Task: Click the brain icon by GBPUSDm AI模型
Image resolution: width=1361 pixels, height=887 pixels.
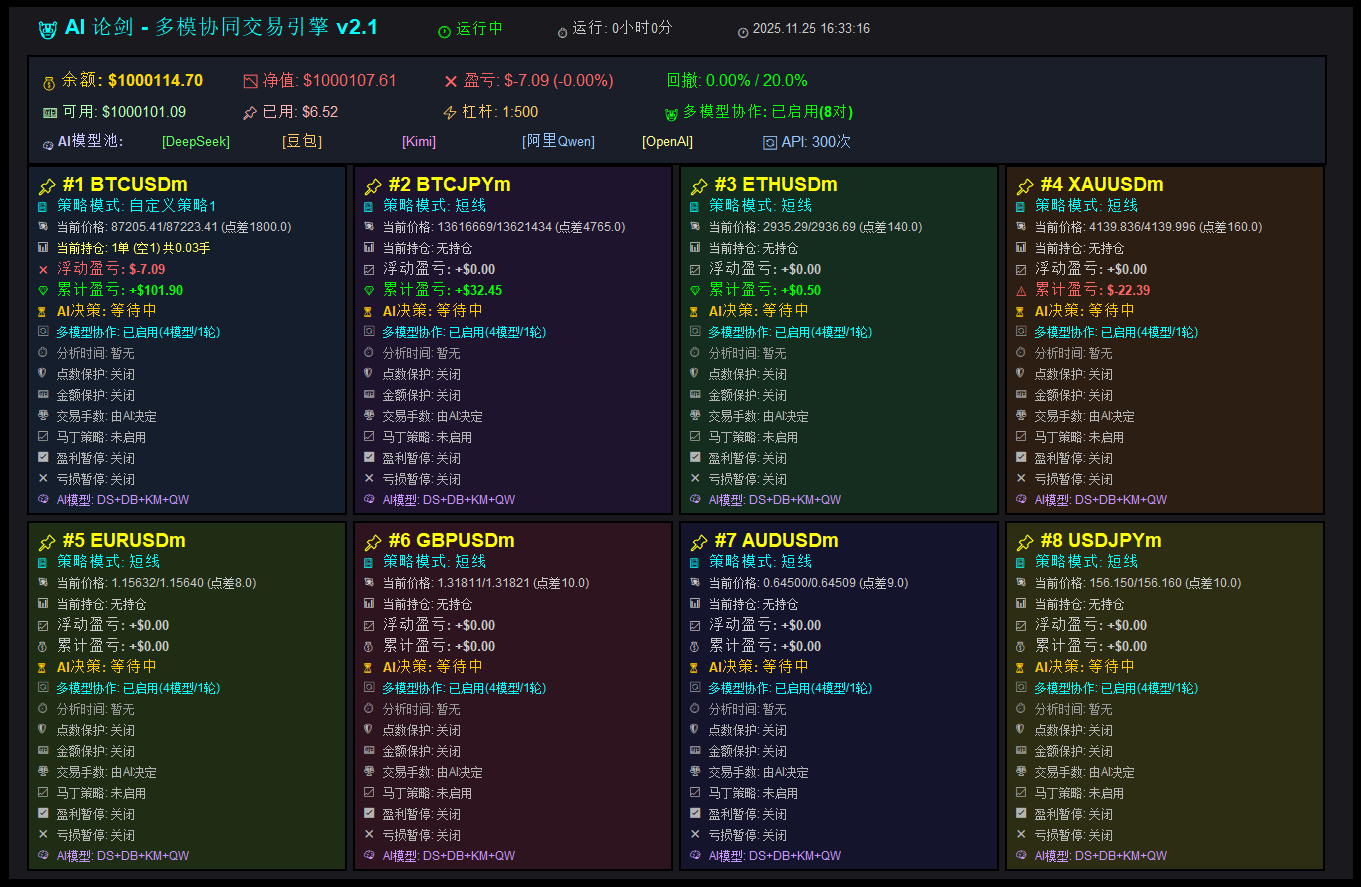Action: pyautogui.click(x=369, y=856)
